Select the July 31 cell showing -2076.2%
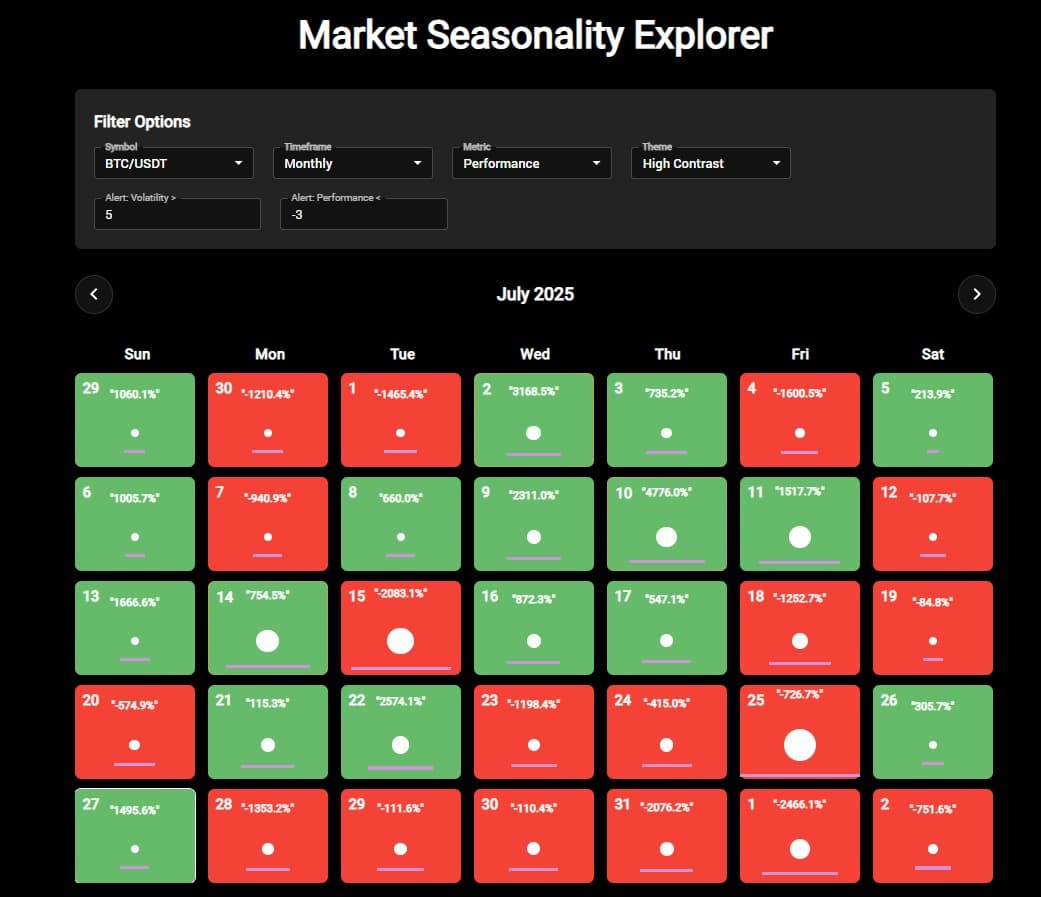This screenshot has height=897, width=1041. point(667,836)
